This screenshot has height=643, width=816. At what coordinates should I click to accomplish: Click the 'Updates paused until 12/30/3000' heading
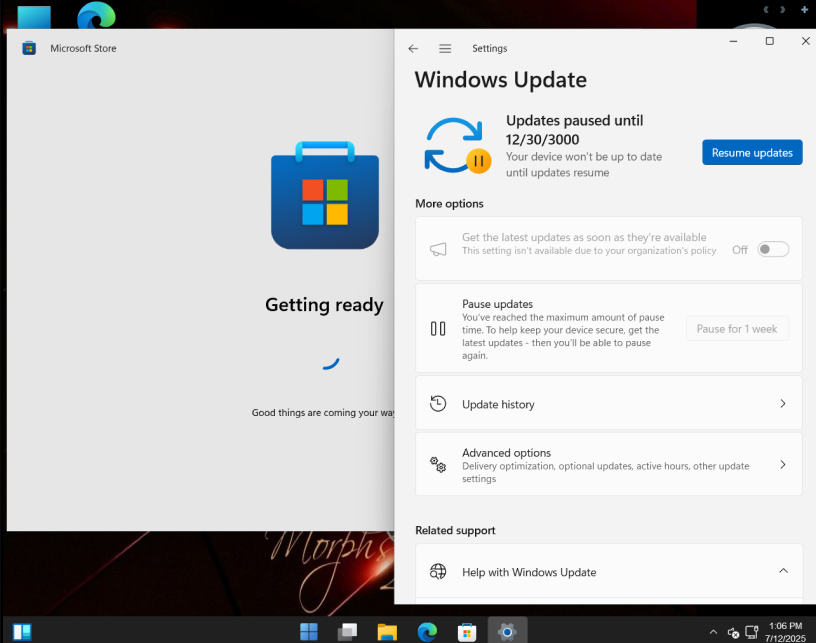pyautogui.click(x=575, y=130)
